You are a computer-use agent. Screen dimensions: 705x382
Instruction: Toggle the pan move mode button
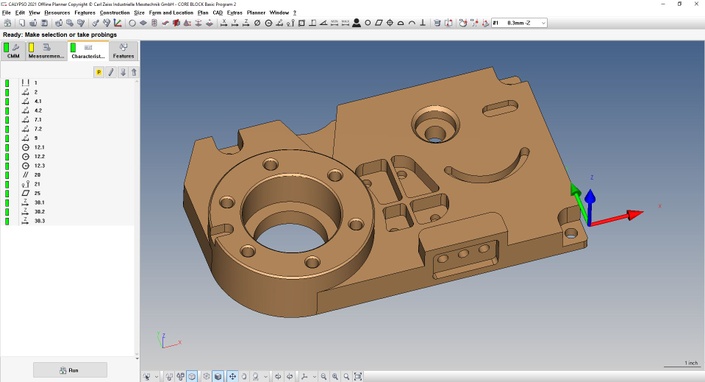232,377
